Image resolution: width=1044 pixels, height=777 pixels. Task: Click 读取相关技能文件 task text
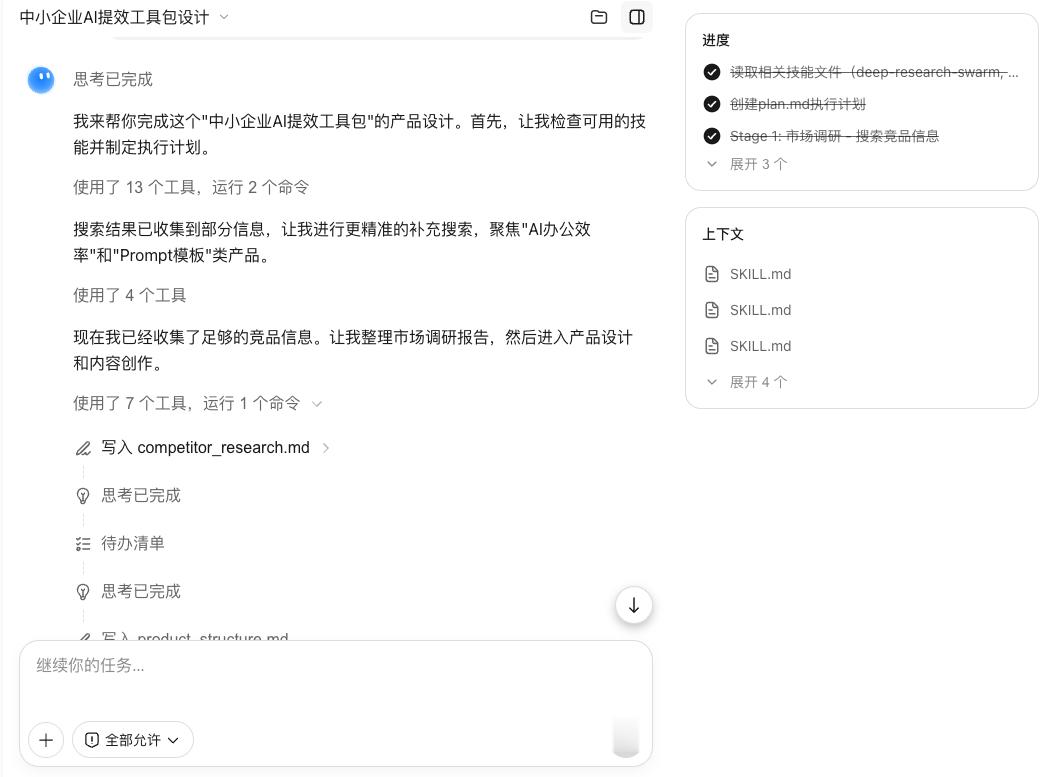[x=874, y=72]
